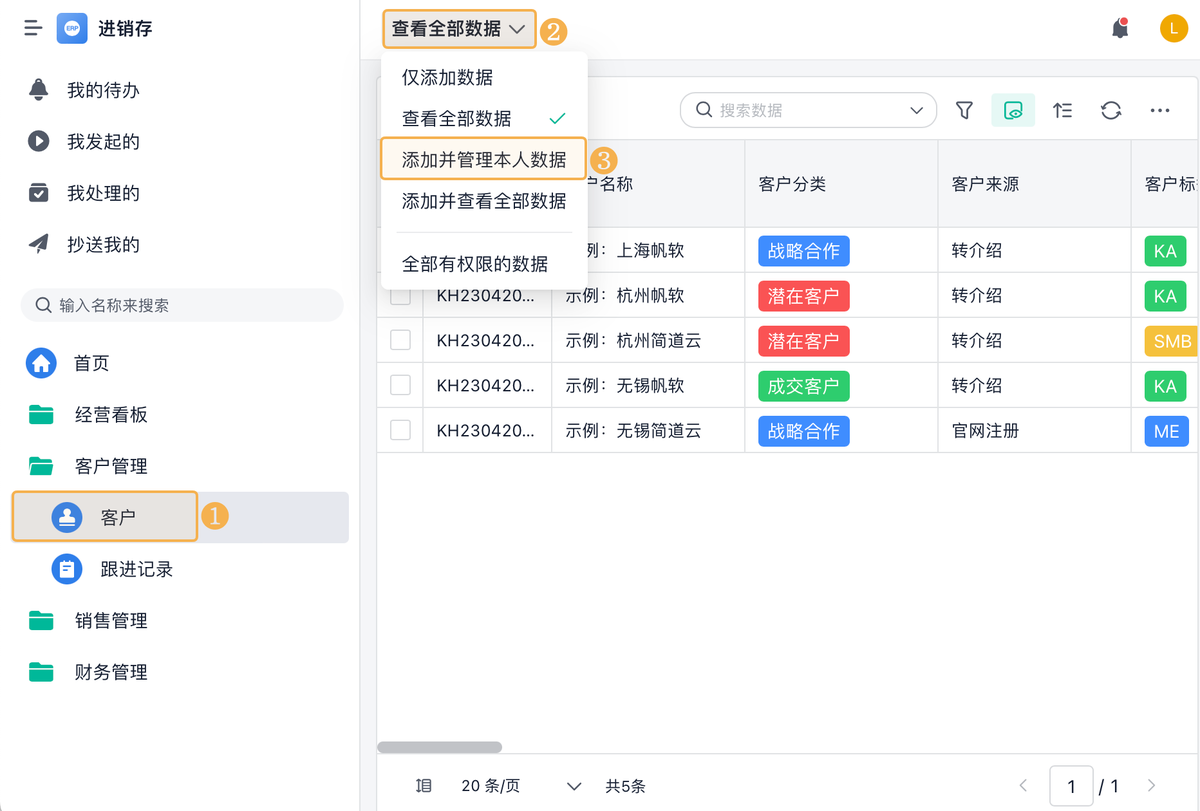Viewport: 1200px width, 811px height.
Task: Open 我发起的 play icon item
Action: [x=39, y=141]
